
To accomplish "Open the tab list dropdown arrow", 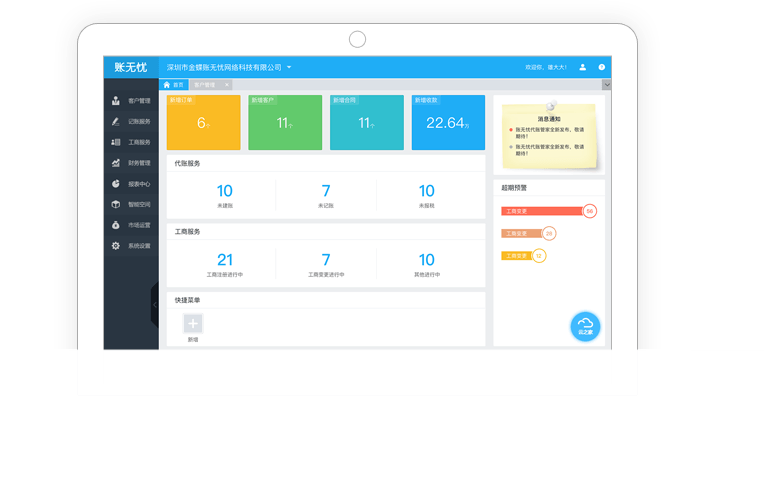I will click(606, 86).
